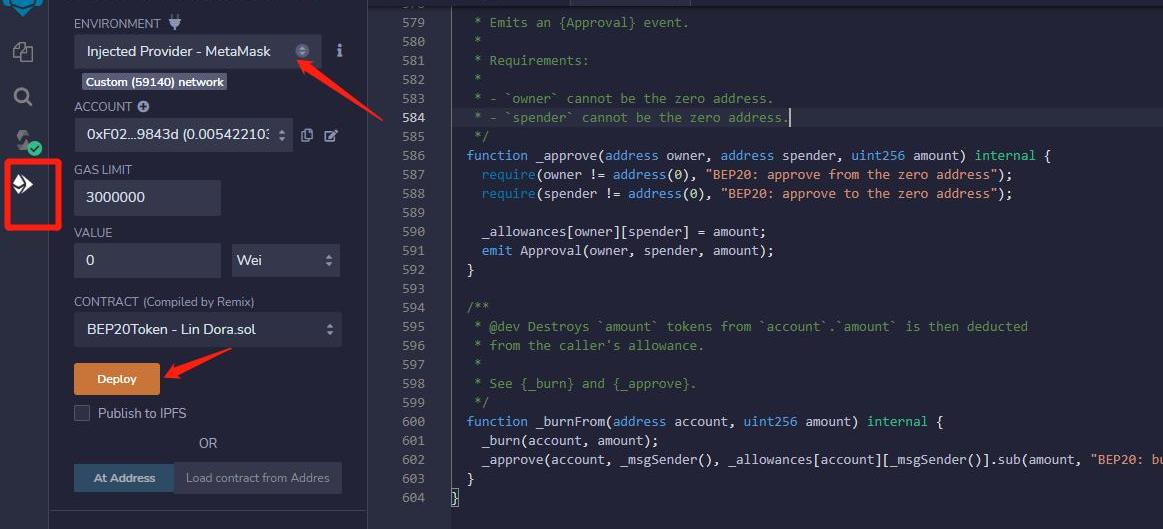
Task: Open the Deploy & Run Transactions icon
Action: click(23, 185)
